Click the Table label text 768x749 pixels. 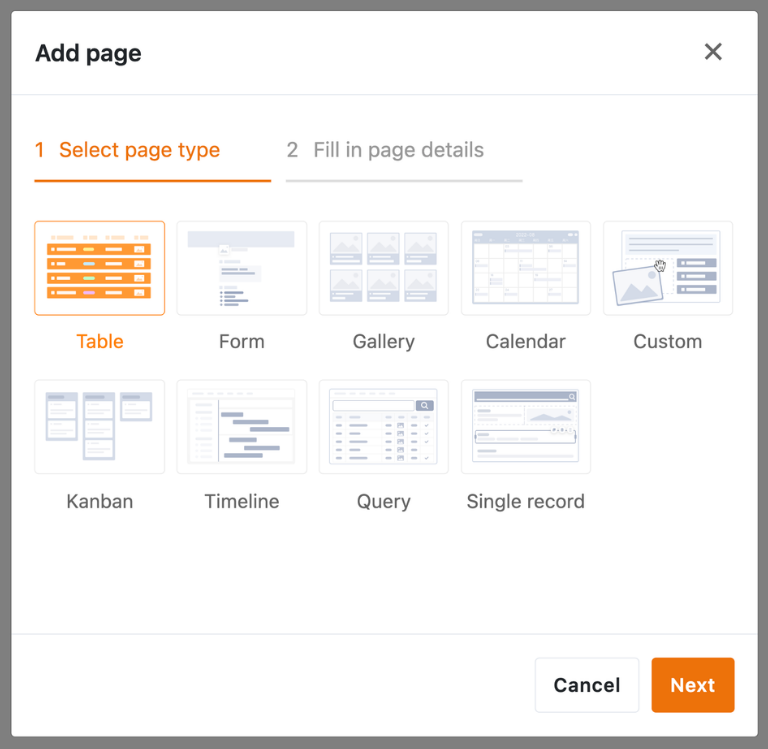99,341
